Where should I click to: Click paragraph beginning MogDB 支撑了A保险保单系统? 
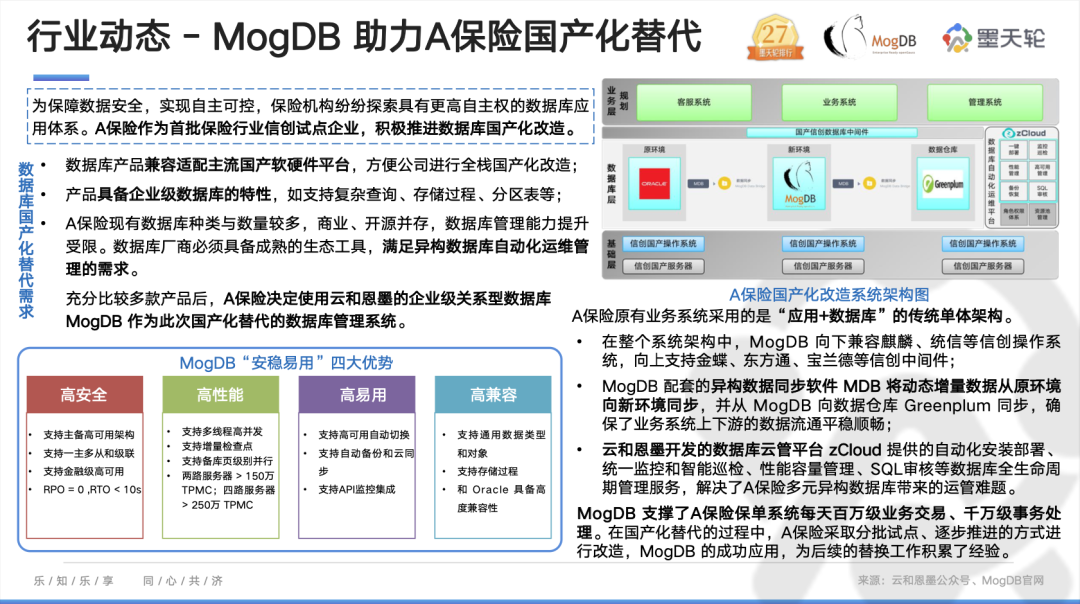click(819, 532)
